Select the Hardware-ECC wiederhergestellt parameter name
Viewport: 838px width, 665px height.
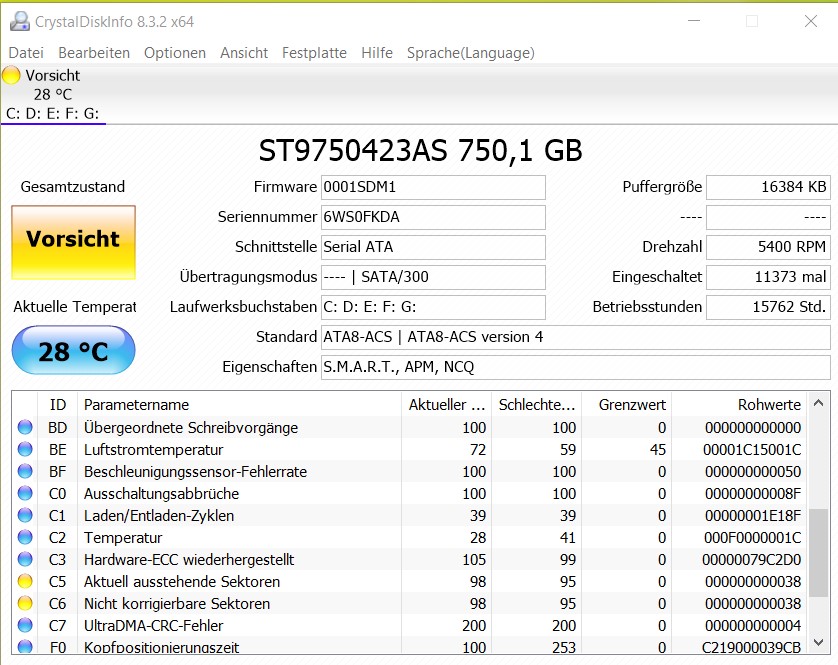click(189, 560)
